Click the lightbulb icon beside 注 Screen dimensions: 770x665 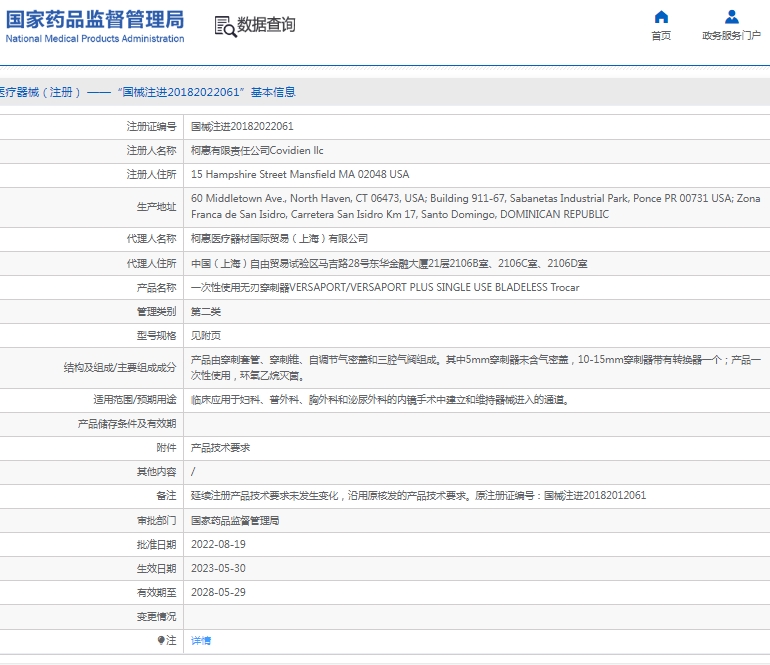[161, 640]
